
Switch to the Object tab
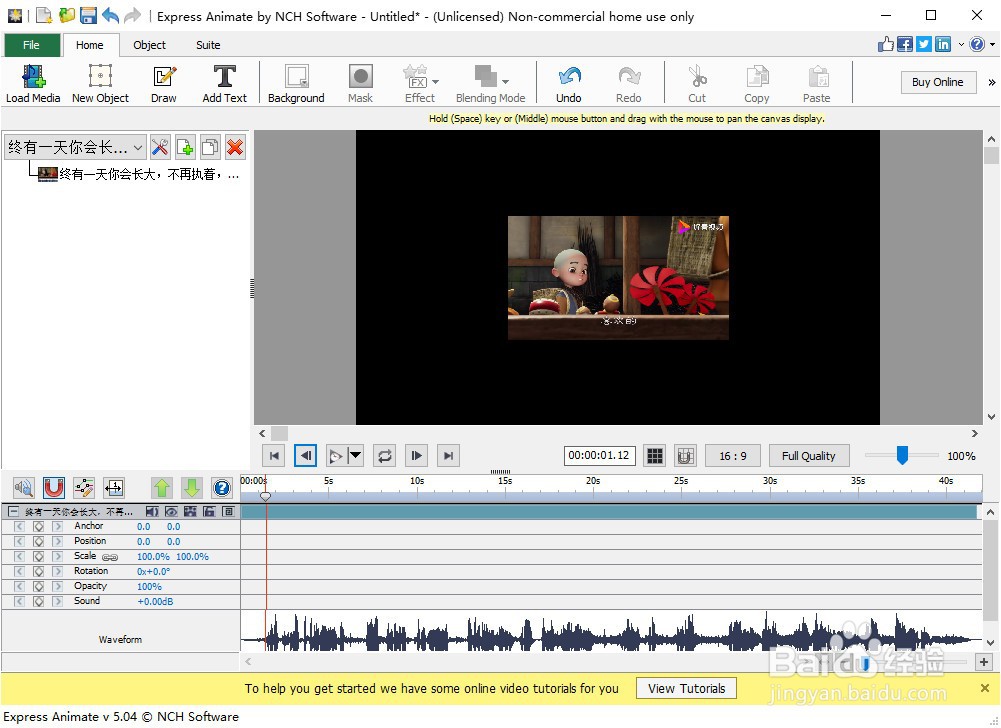[149, 45]
